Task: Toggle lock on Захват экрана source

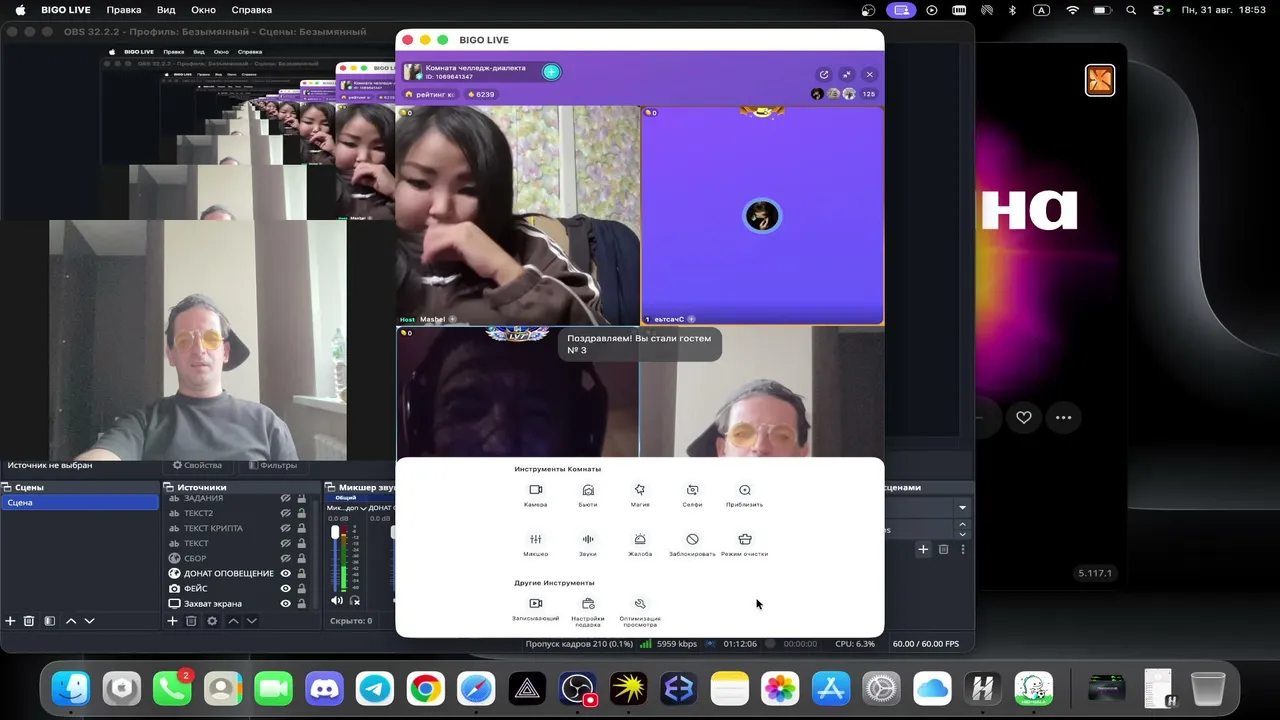Action: 301,604
